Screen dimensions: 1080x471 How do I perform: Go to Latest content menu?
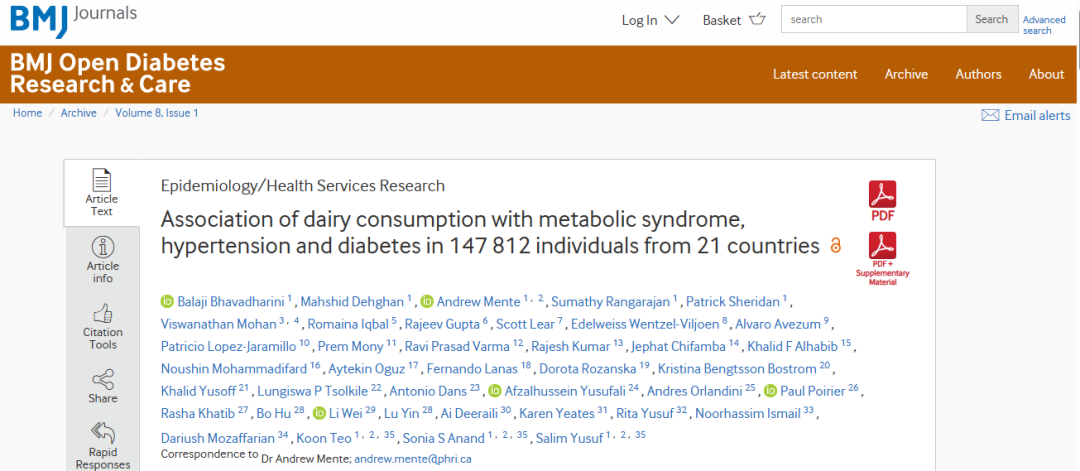[815, 74]
